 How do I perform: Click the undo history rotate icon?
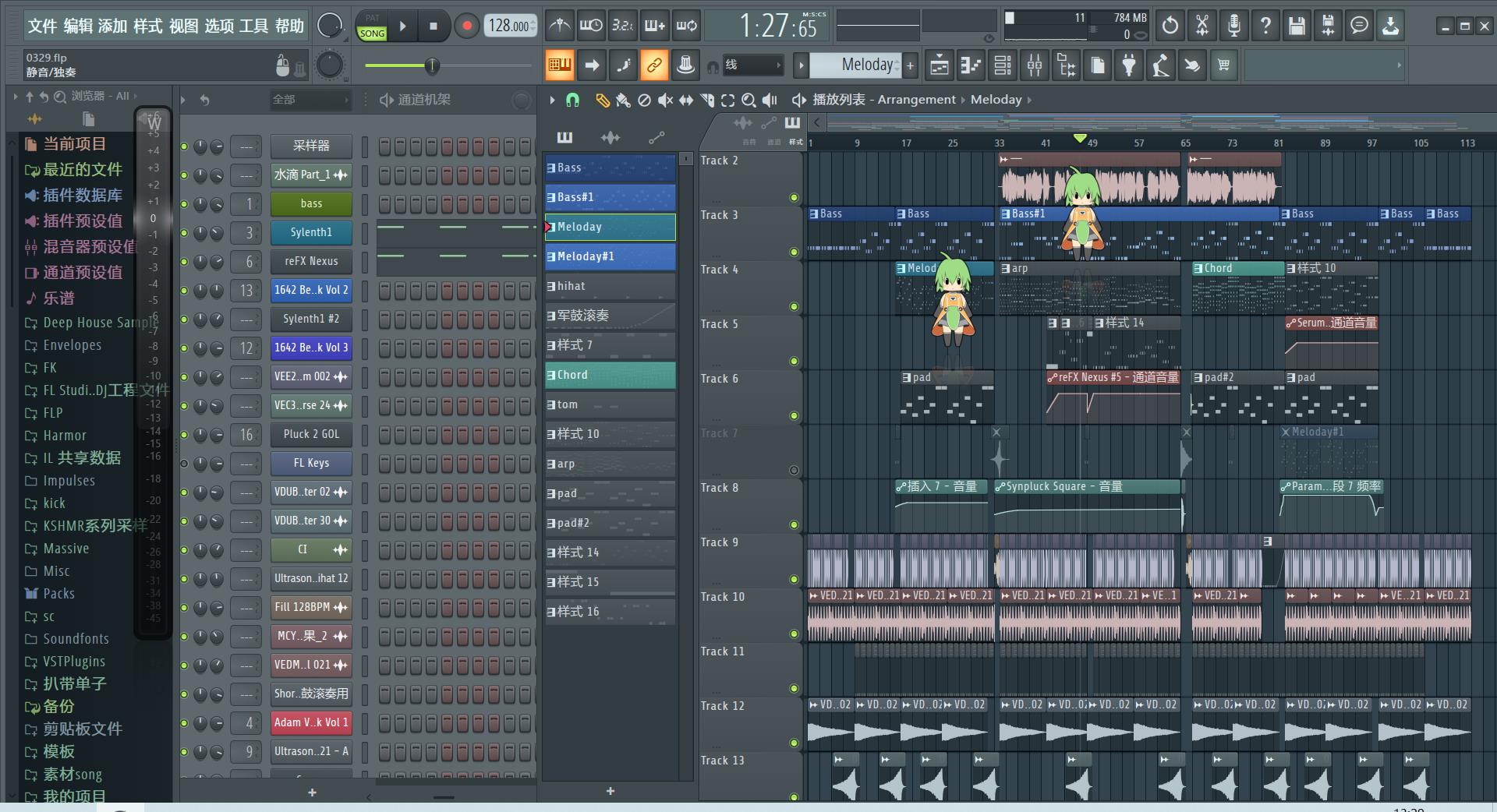[x=1170, y=26]
